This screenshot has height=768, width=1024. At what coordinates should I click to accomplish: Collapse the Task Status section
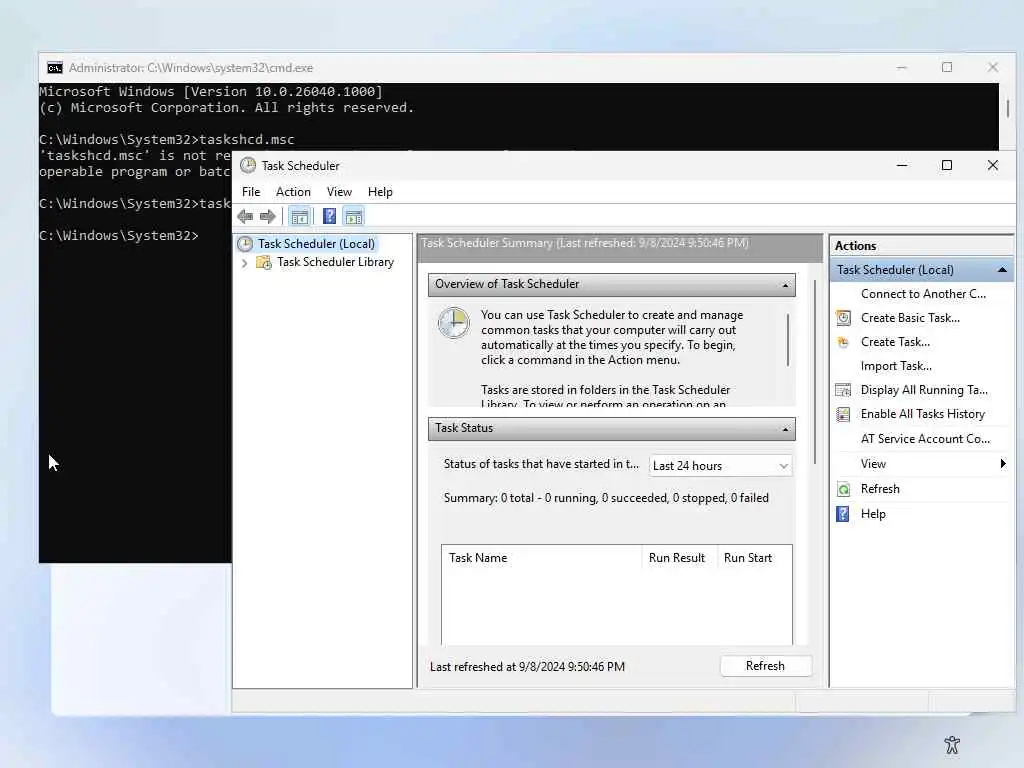pyautogui.click(x=785, y=429)
